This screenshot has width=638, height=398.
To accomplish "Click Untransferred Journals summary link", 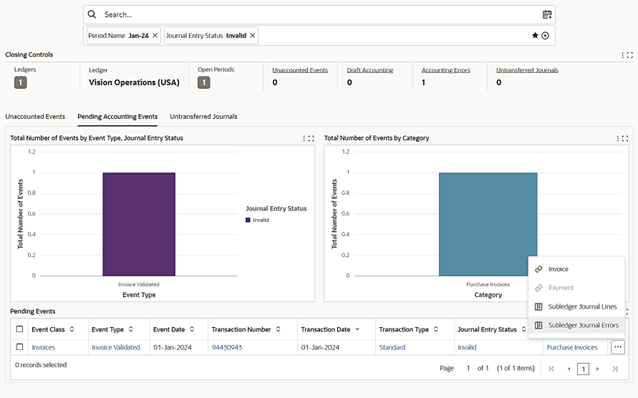I will 527,70.
